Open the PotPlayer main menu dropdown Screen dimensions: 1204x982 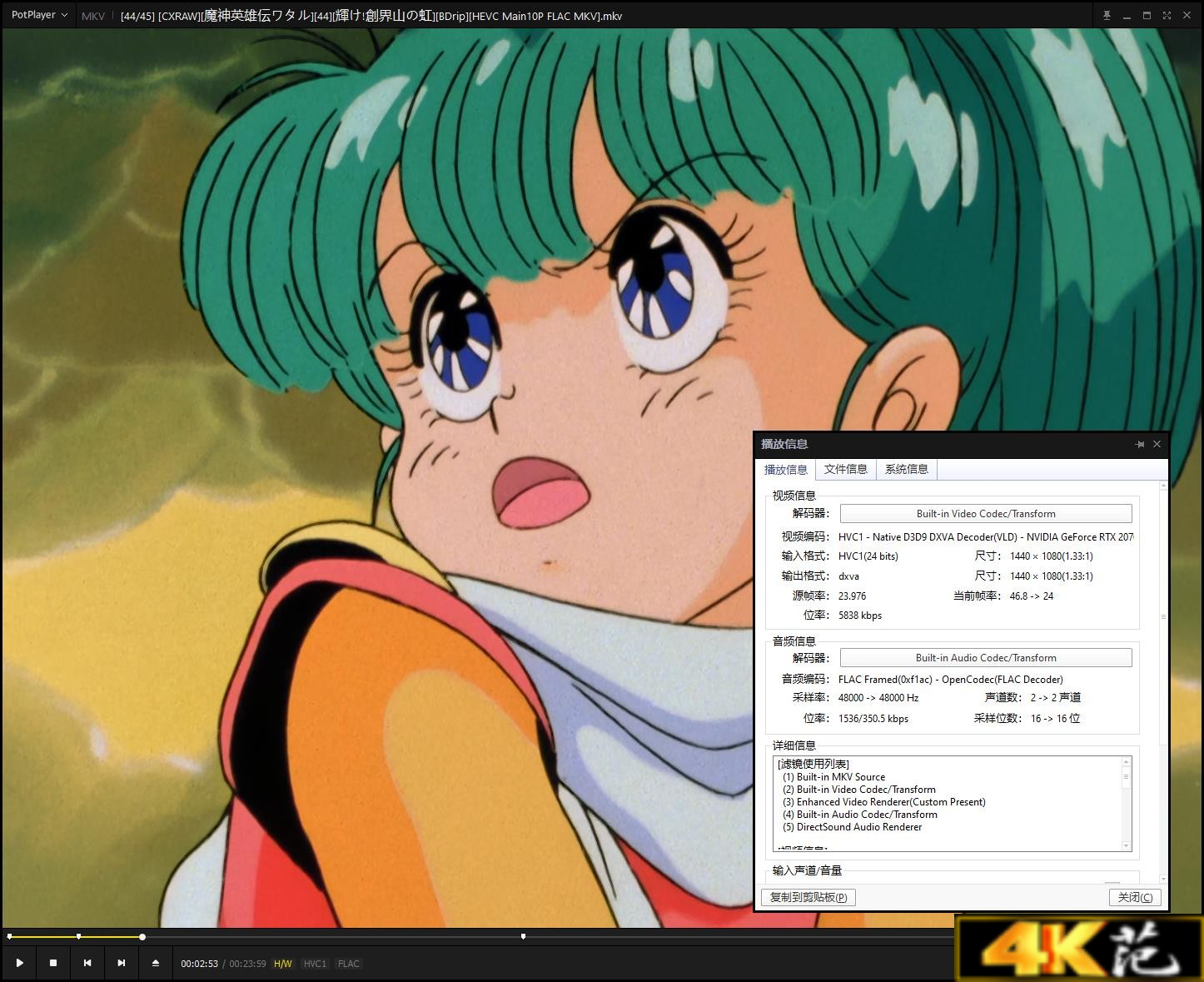tap(39, 15)
